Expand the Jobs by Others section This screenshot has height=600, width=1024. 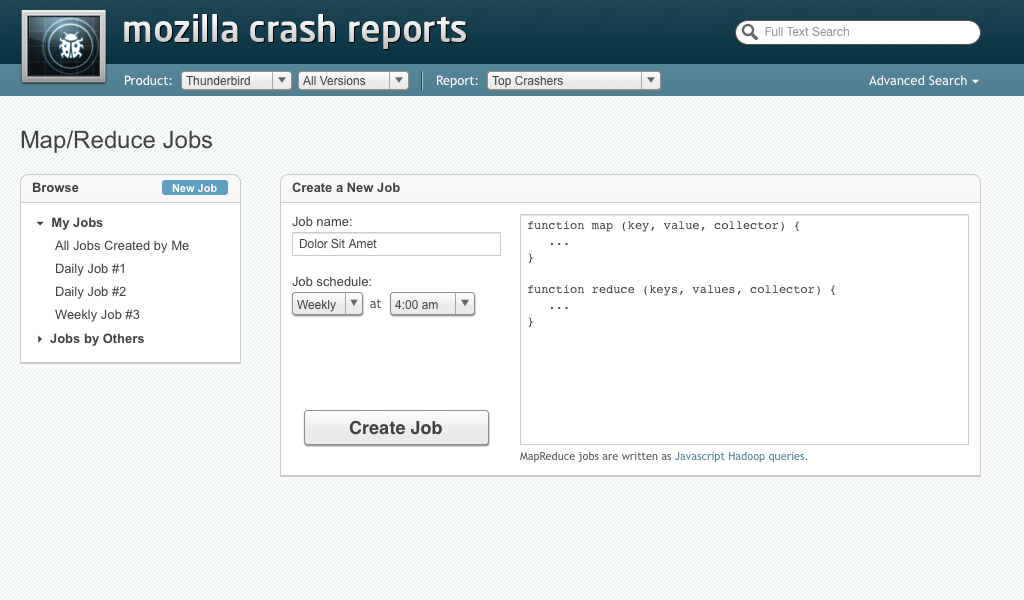40,339
